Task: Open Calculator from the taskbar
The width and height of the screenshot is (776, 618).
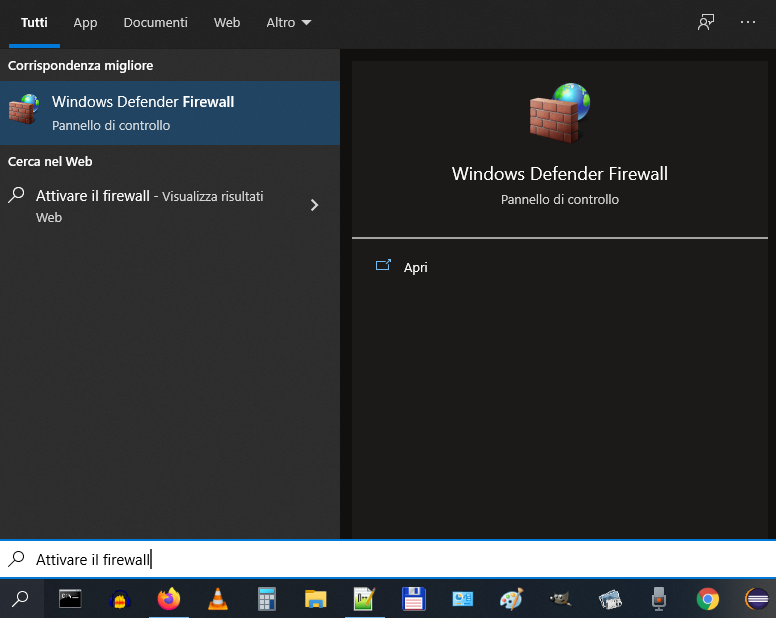Action: [x=267, y=599]
